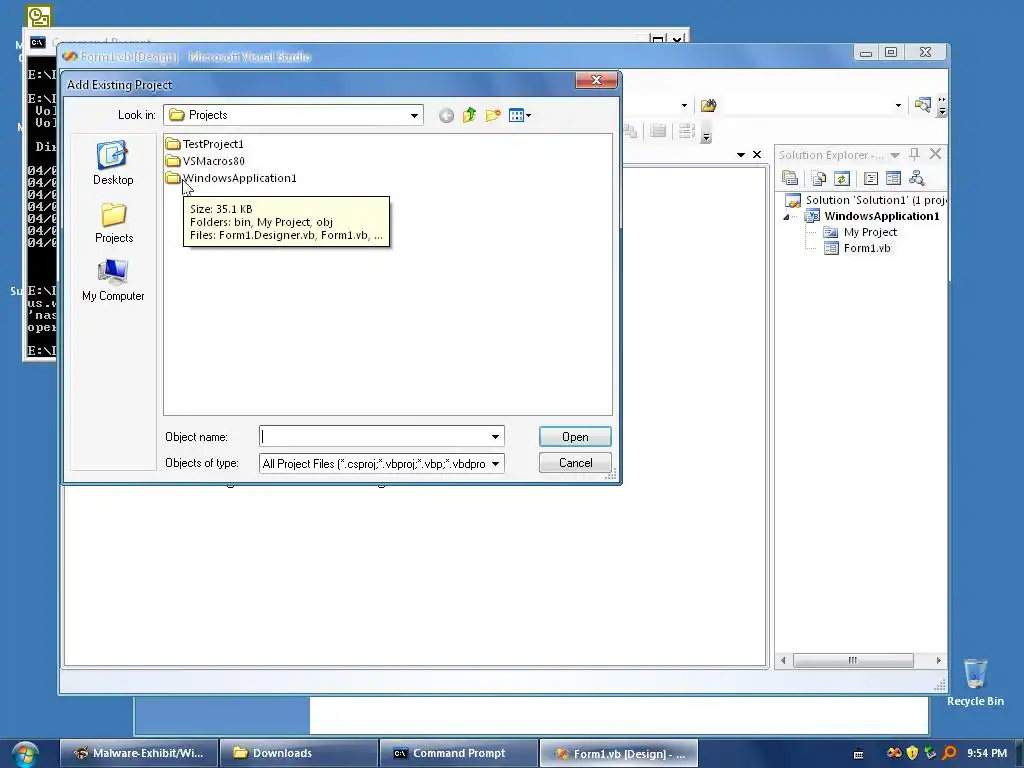Open layout toolbar options overflow arrow
Screen dimensions: 1024x768
click(706, 136)
